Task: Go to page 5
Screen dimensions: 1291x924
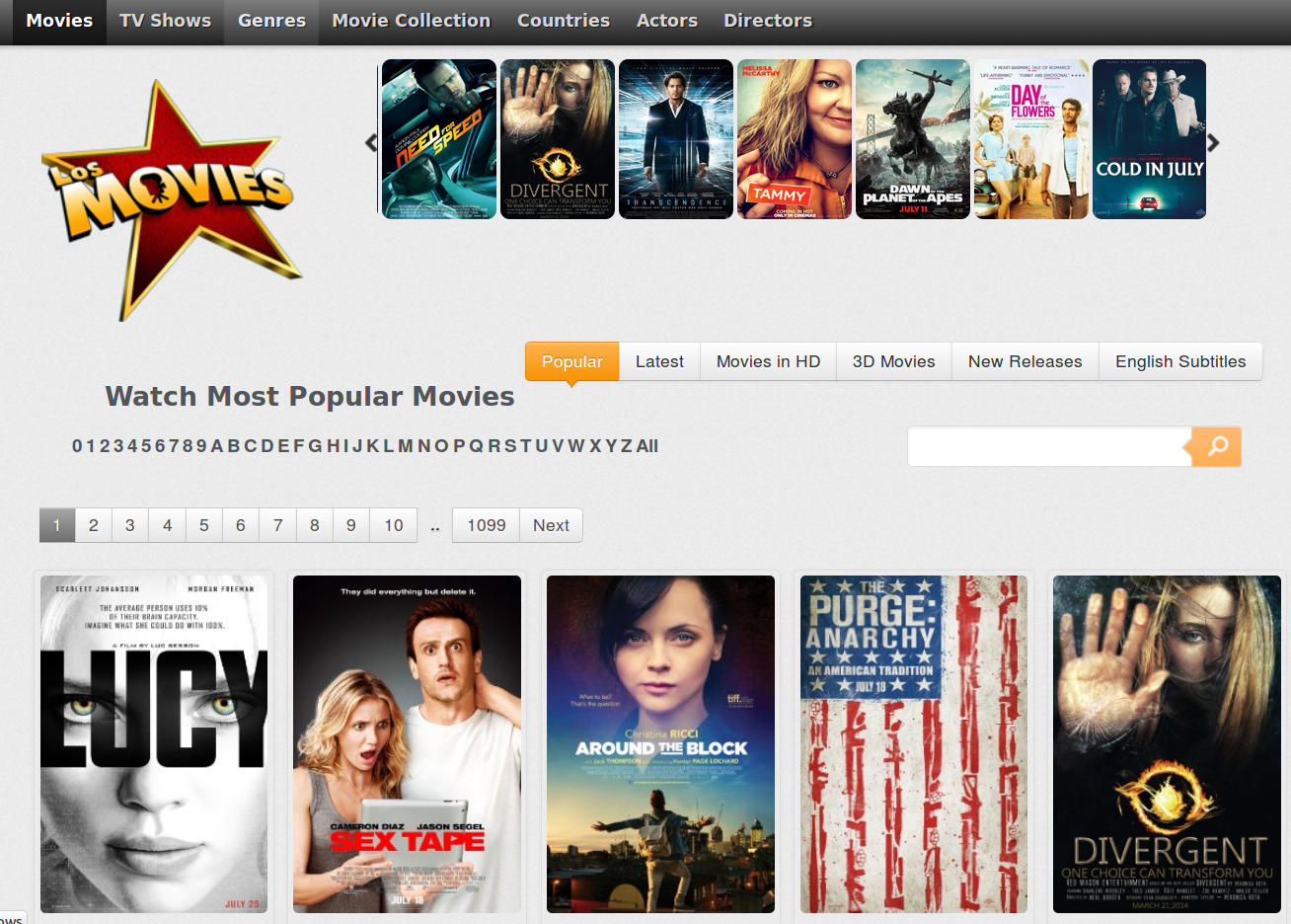Action: click(204, 525)
